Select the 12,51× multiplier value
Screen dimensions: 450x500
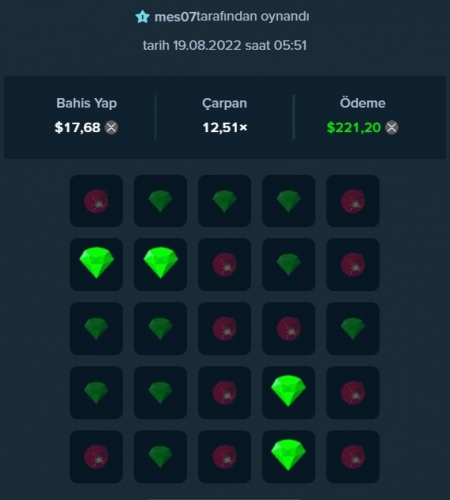click(225, 128)
